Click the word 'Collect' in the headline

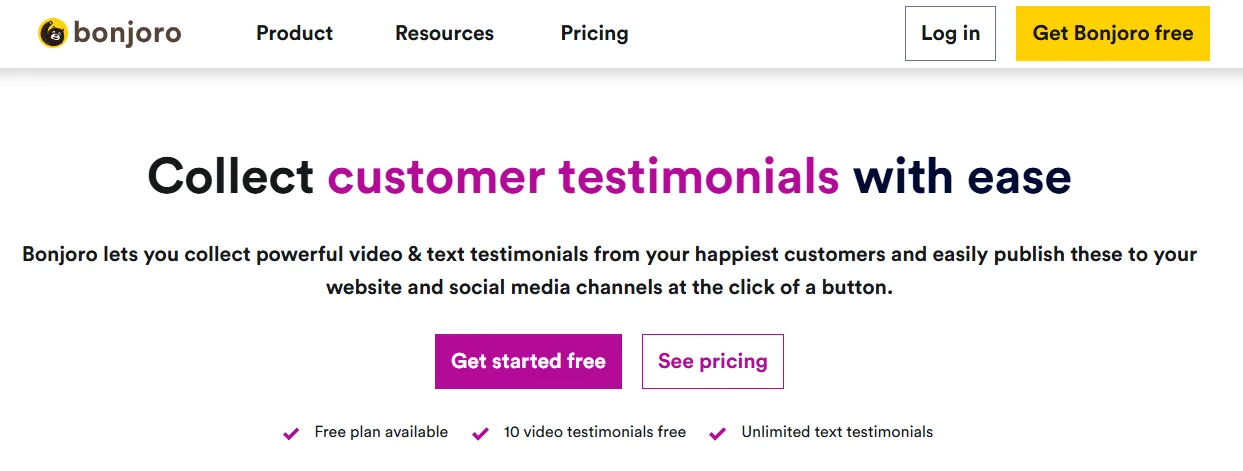pos(231,177)
